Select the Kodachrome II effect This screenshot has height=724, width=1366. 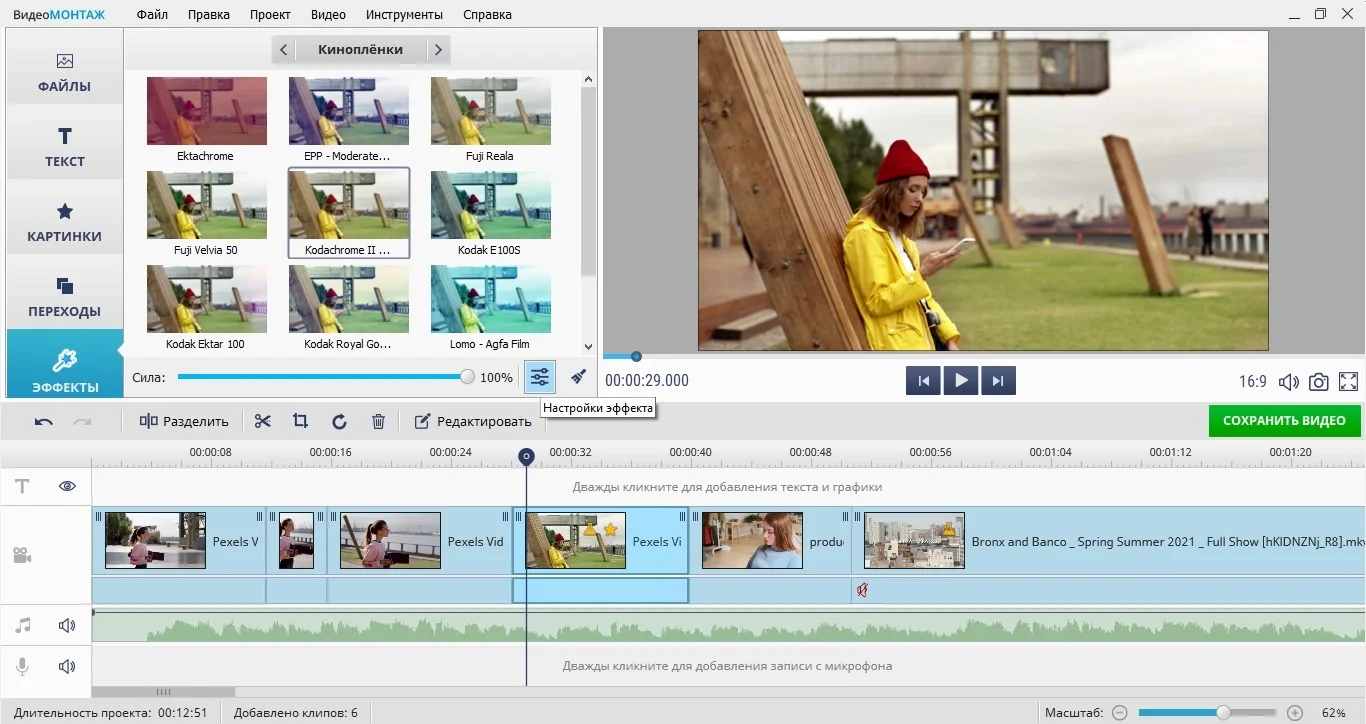pyautogui.click(x=348, y=213)
